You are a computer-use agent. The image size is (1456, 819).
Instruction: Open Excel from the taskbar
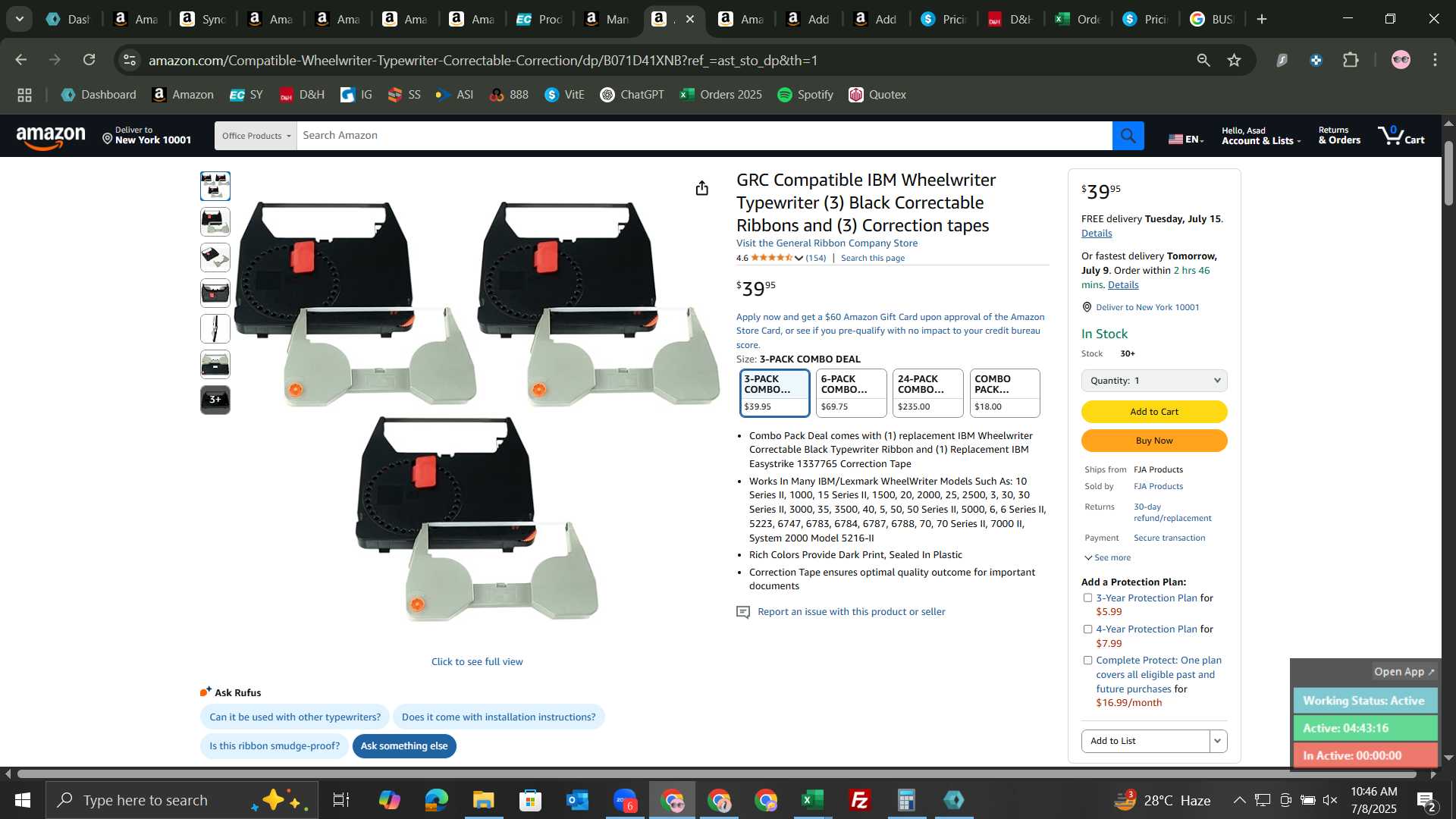[x=812, y=800]
